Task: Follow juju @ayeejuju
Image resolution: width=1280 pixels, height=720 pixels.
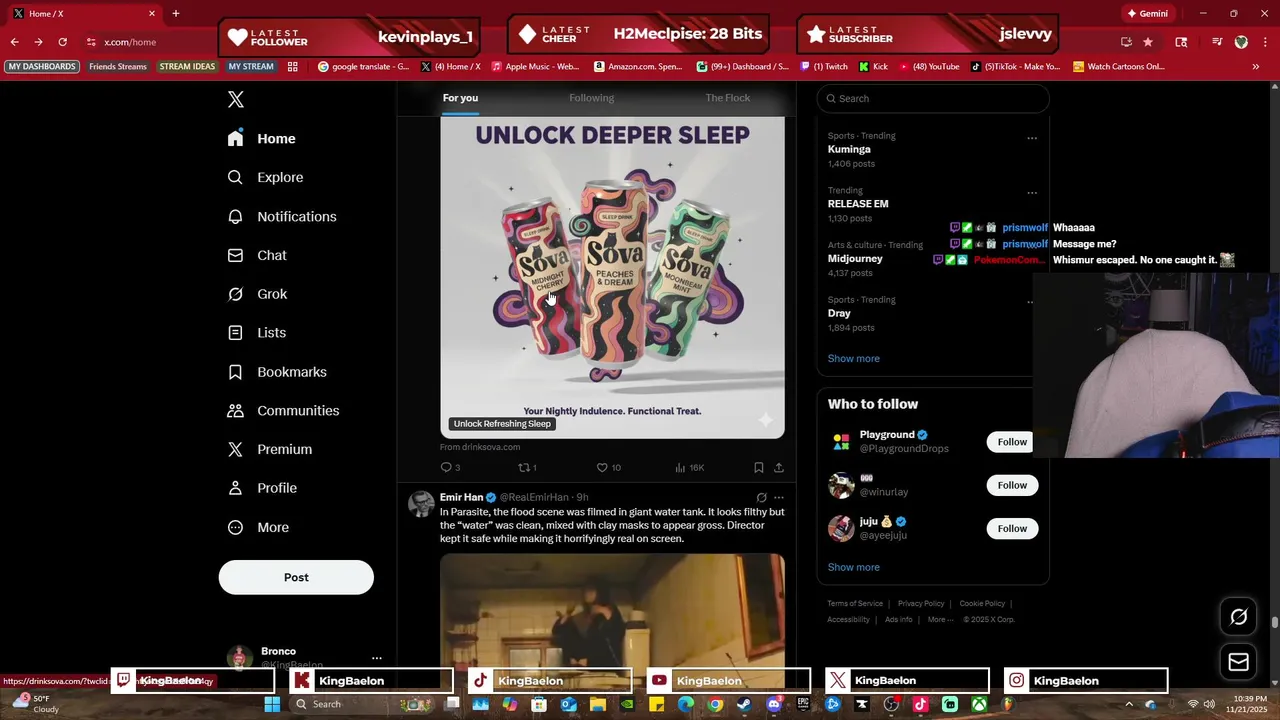Action: click(1012, 528)
